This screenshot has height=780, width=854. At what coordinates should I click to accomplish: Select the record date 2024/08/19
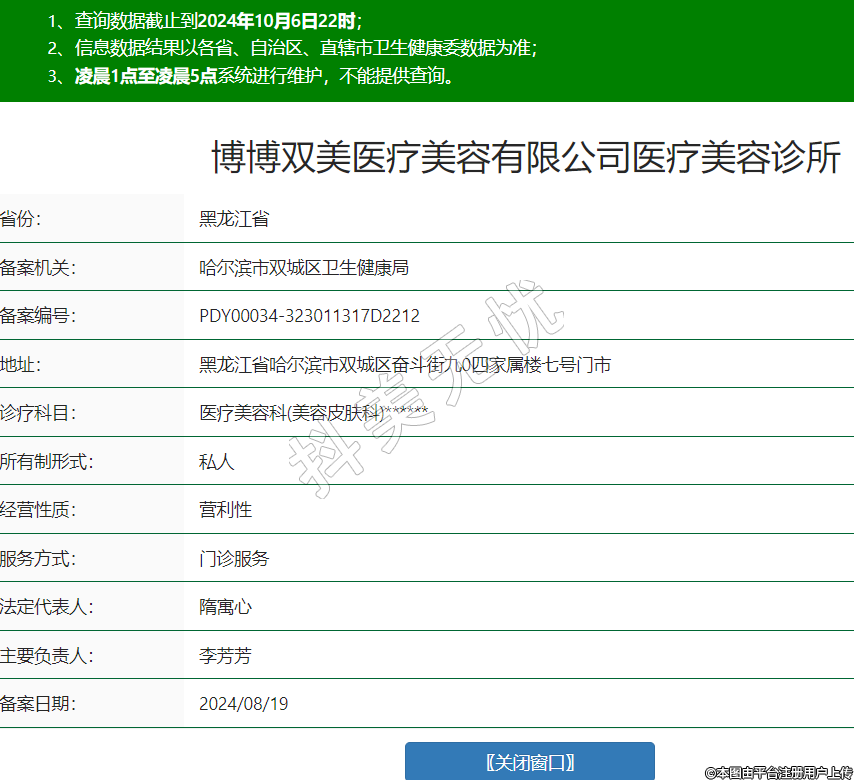click(x=243, y=704)
